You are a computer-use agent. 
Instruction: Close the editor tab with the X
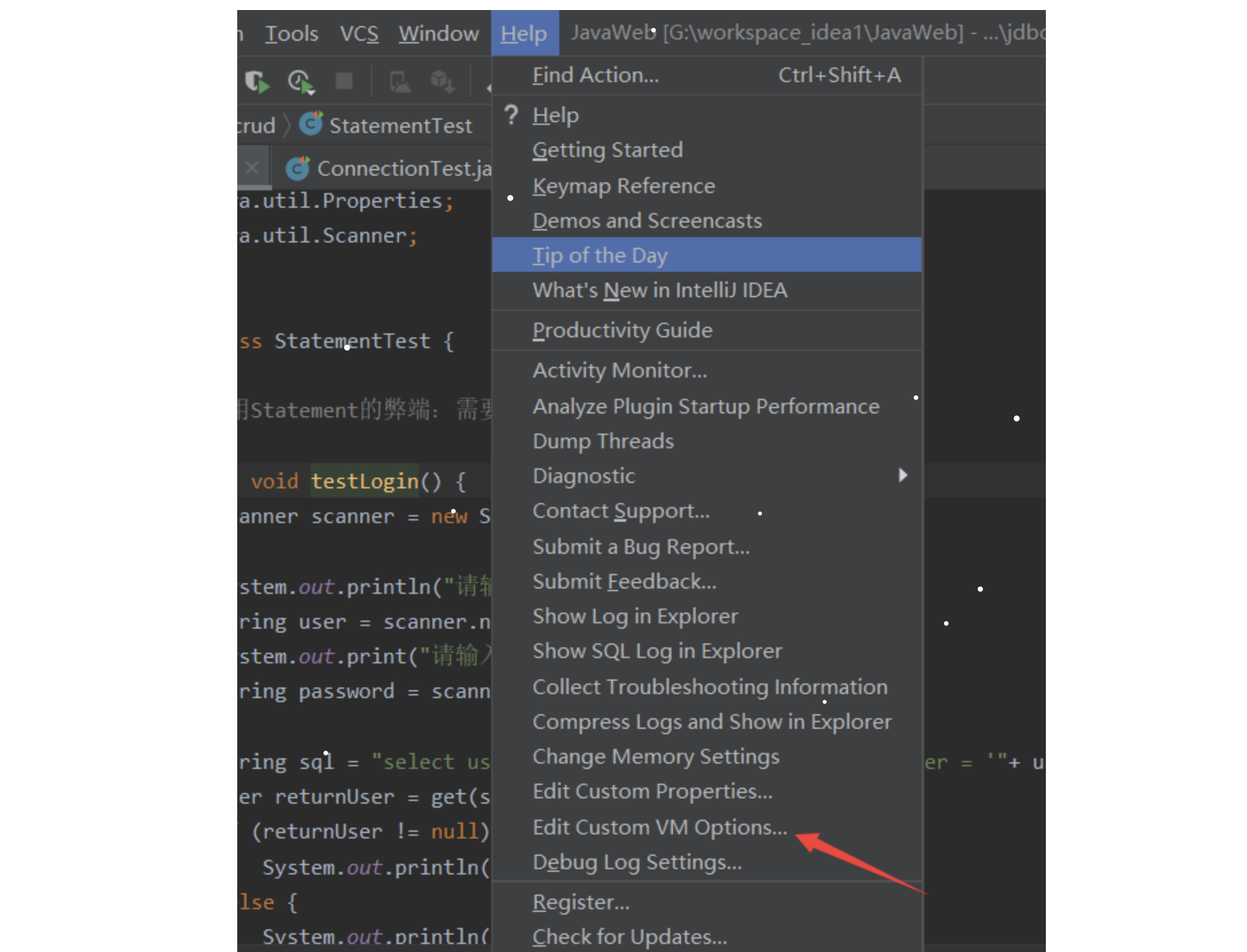pyautogui.click(x=252, y=168)
